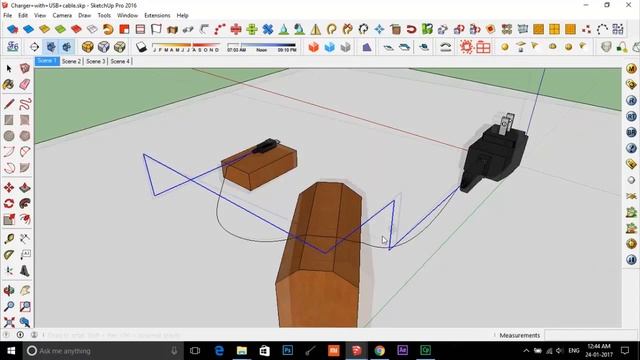Select the Rectangle tool
Image resolution: width=640 pixels, height=360 pixels.
(9, 120)
